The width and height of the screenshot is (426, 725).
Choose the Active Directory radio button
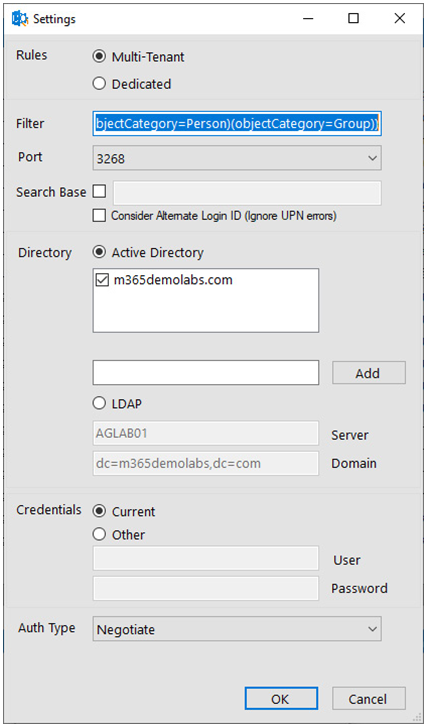coord(148,252)
